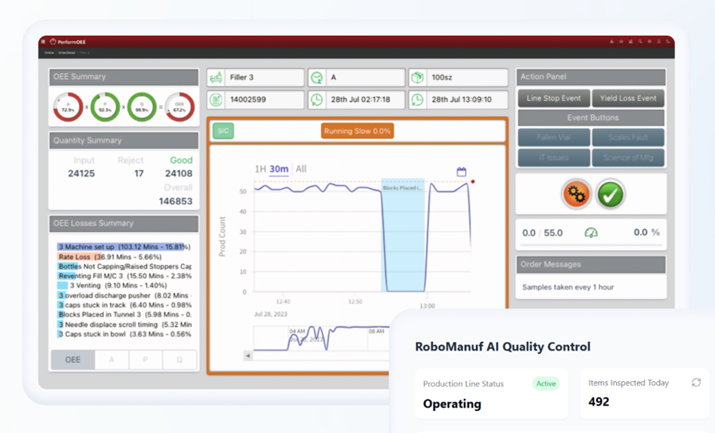Screen dimensions: 715x433
Task: Click the clock icon beside 28th Jul 02:17:18
Action: [317, 99]
